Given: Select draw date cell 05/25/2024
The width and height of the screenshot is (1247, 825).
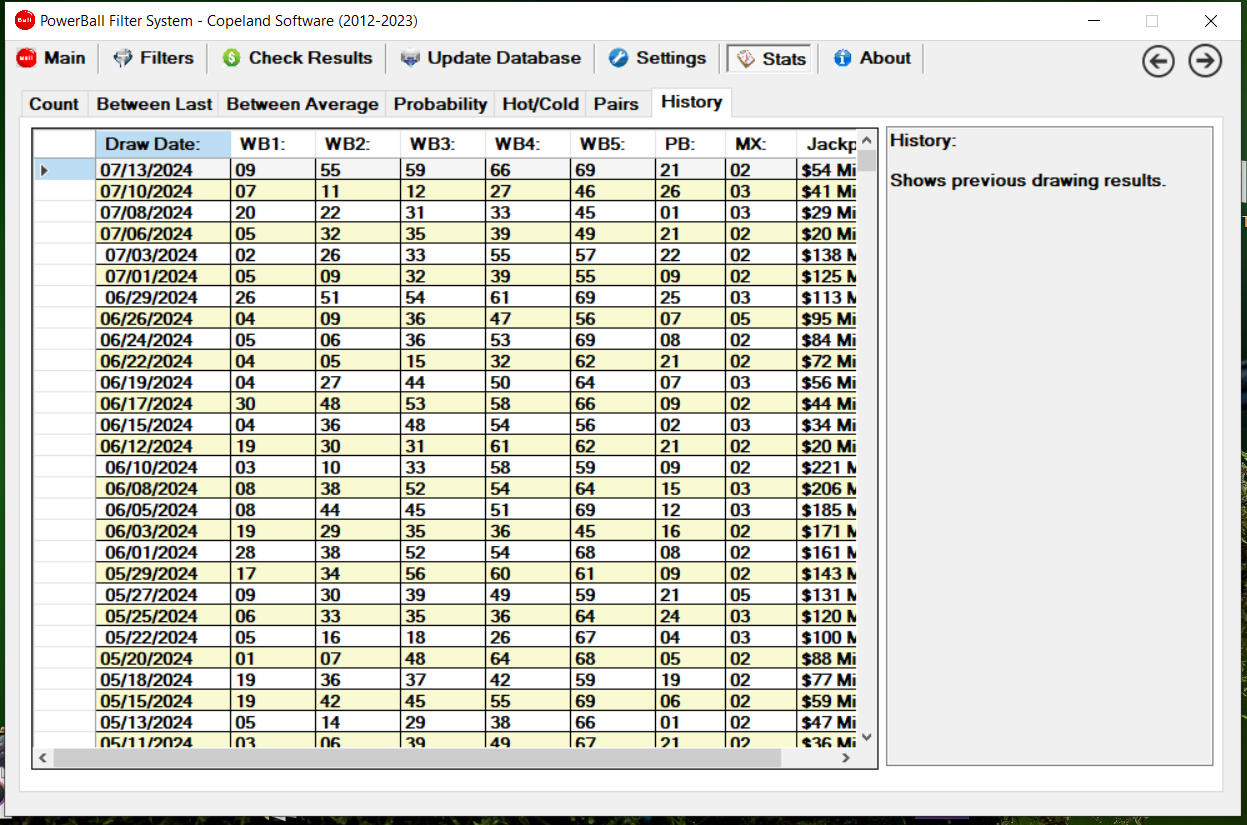Looking at the screenshot, I should (163, 616).
